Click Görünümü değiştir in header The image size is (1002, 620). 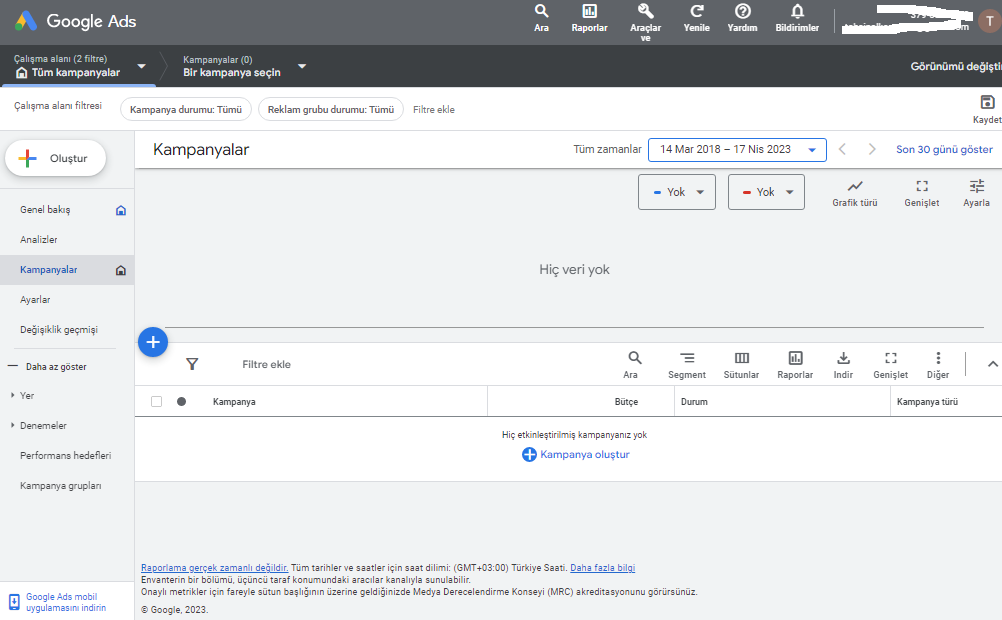point(956,66)
